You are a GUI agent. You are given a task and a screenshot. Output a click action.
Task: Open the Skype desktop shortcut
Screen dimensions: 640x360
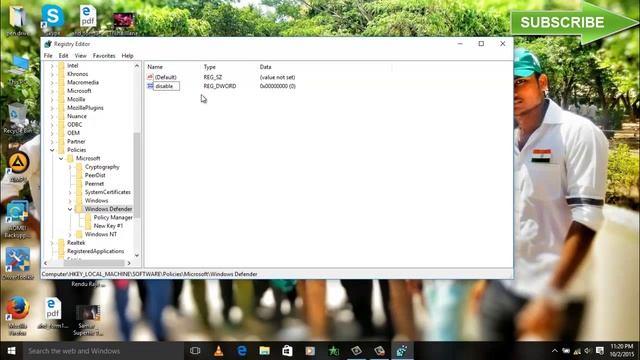coord(52,19)
